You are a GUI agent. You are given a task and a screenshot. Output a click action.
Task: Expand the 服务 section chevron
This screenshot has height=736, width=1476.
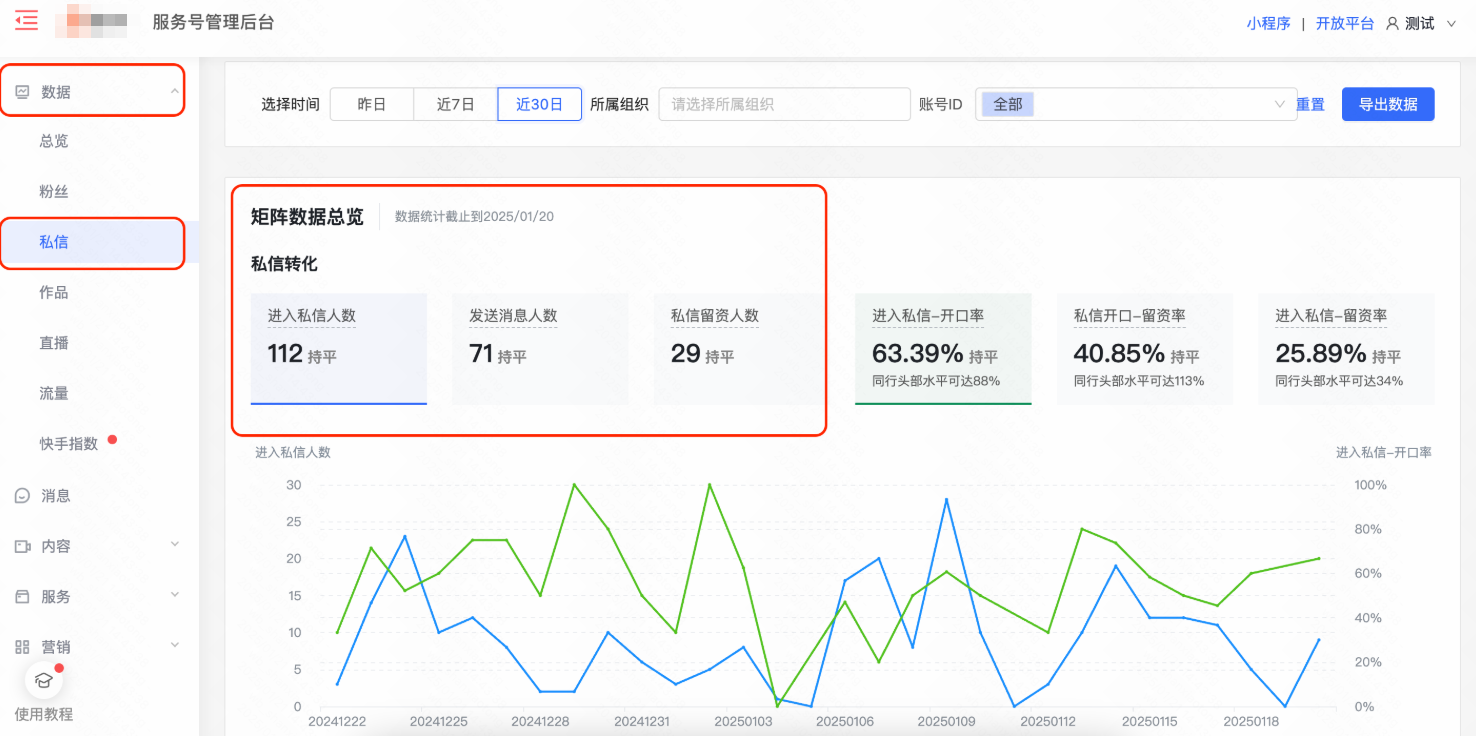point(175,596)
